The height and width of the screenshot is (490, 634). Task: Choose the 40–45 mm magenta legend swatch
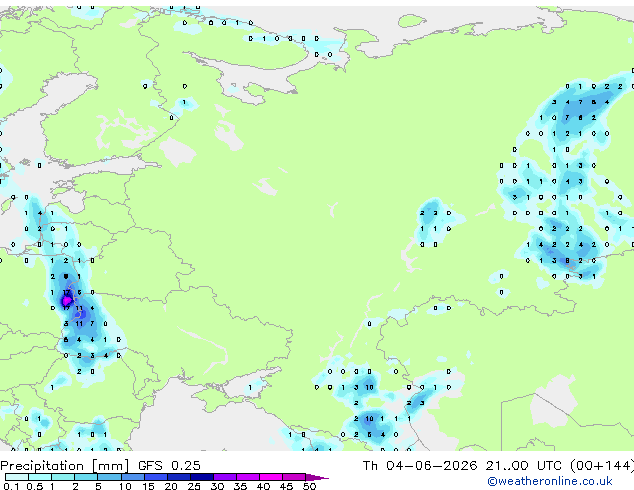[x=271, y=477]
